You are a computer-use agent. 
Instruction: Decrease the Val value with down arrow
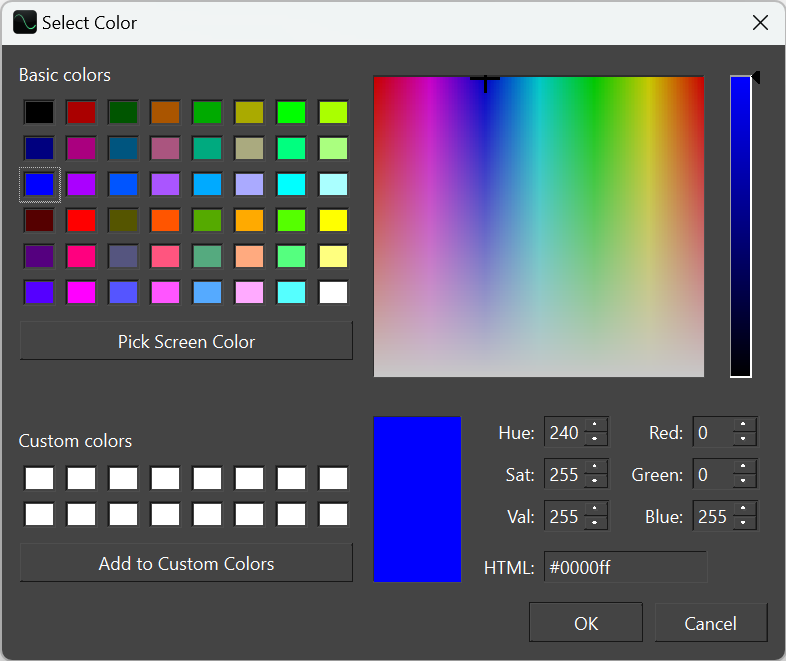tap(594, 523)
